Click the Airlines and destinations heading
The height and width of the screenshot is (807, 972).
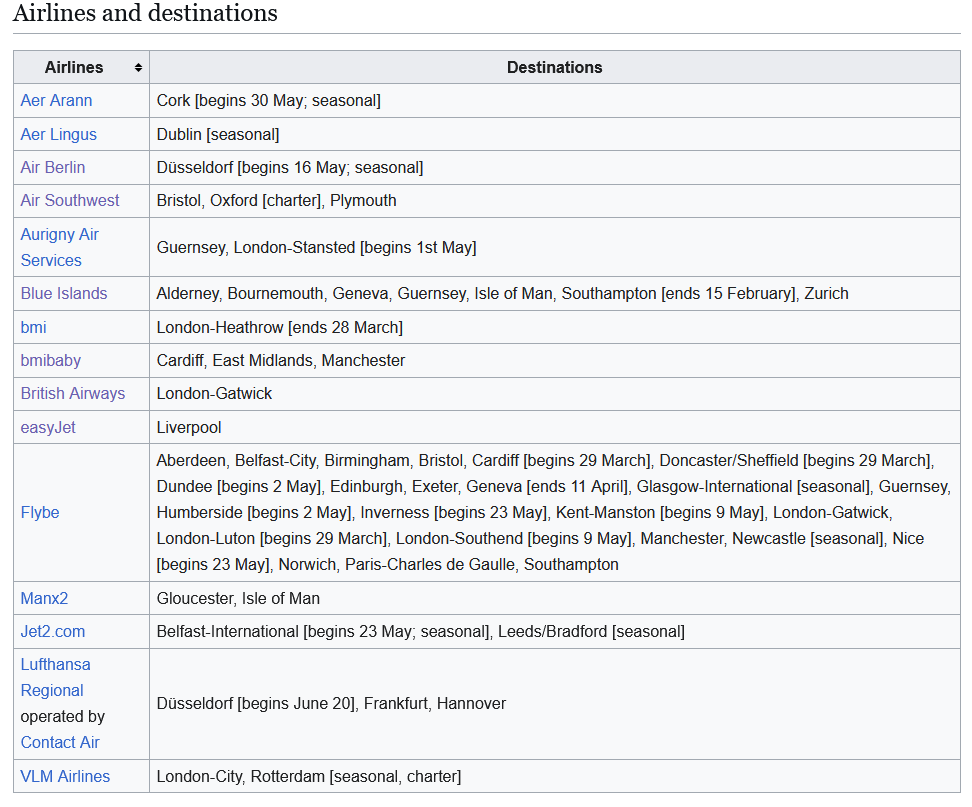click(145, 14)
